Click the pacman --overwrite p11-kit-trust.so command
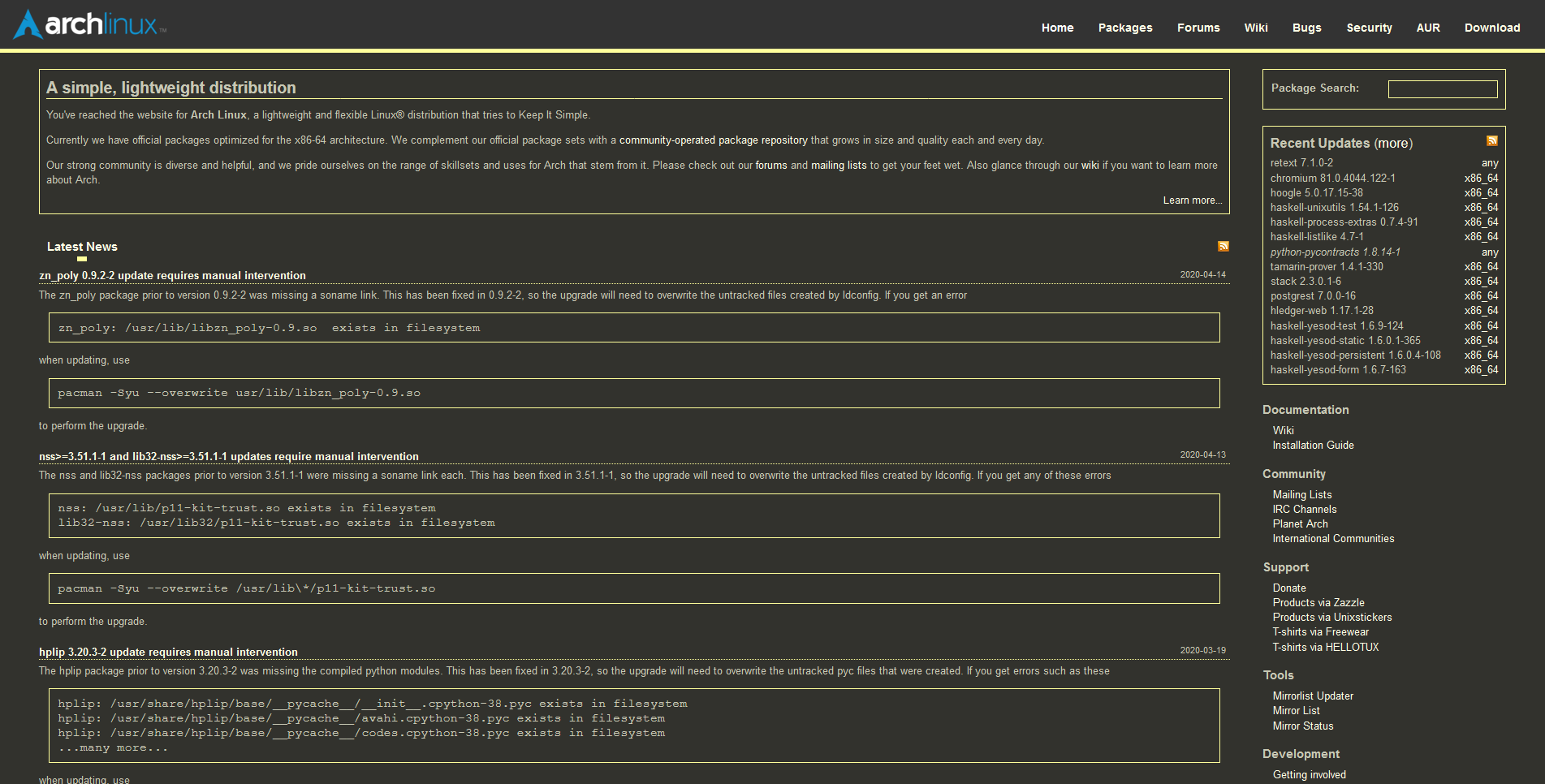Viewport: 1545px width, 784px height. [634, 589]
